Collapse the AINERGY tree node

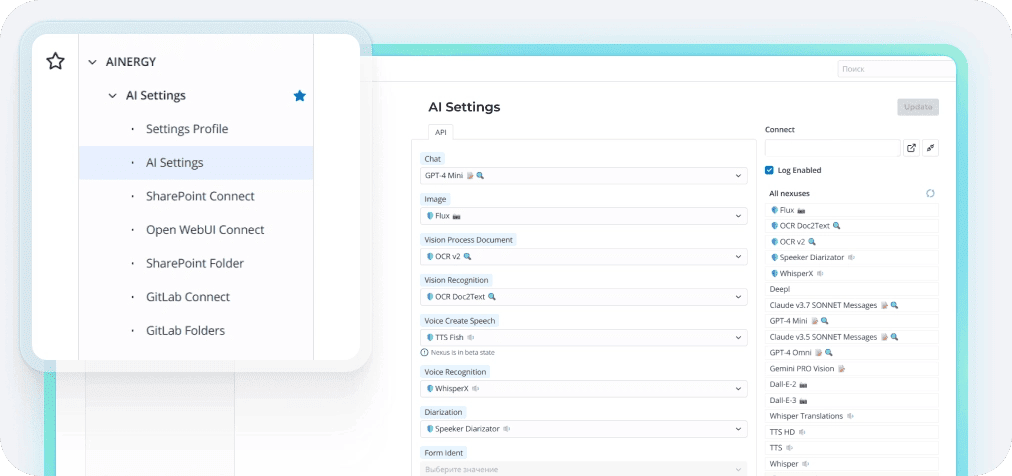click(x=92, y=62)
